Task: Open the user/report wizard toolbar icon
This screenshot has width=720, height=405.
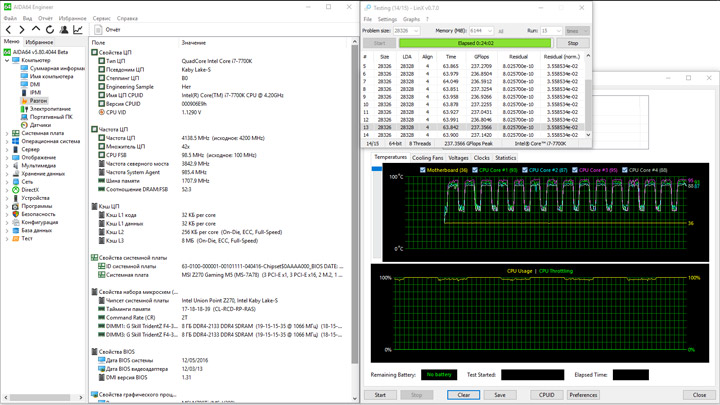Action: [64, 30]
